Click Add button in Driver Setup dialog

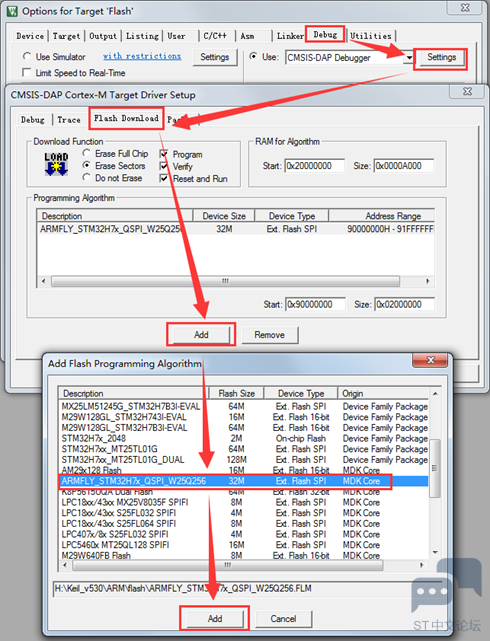point(201,335)
